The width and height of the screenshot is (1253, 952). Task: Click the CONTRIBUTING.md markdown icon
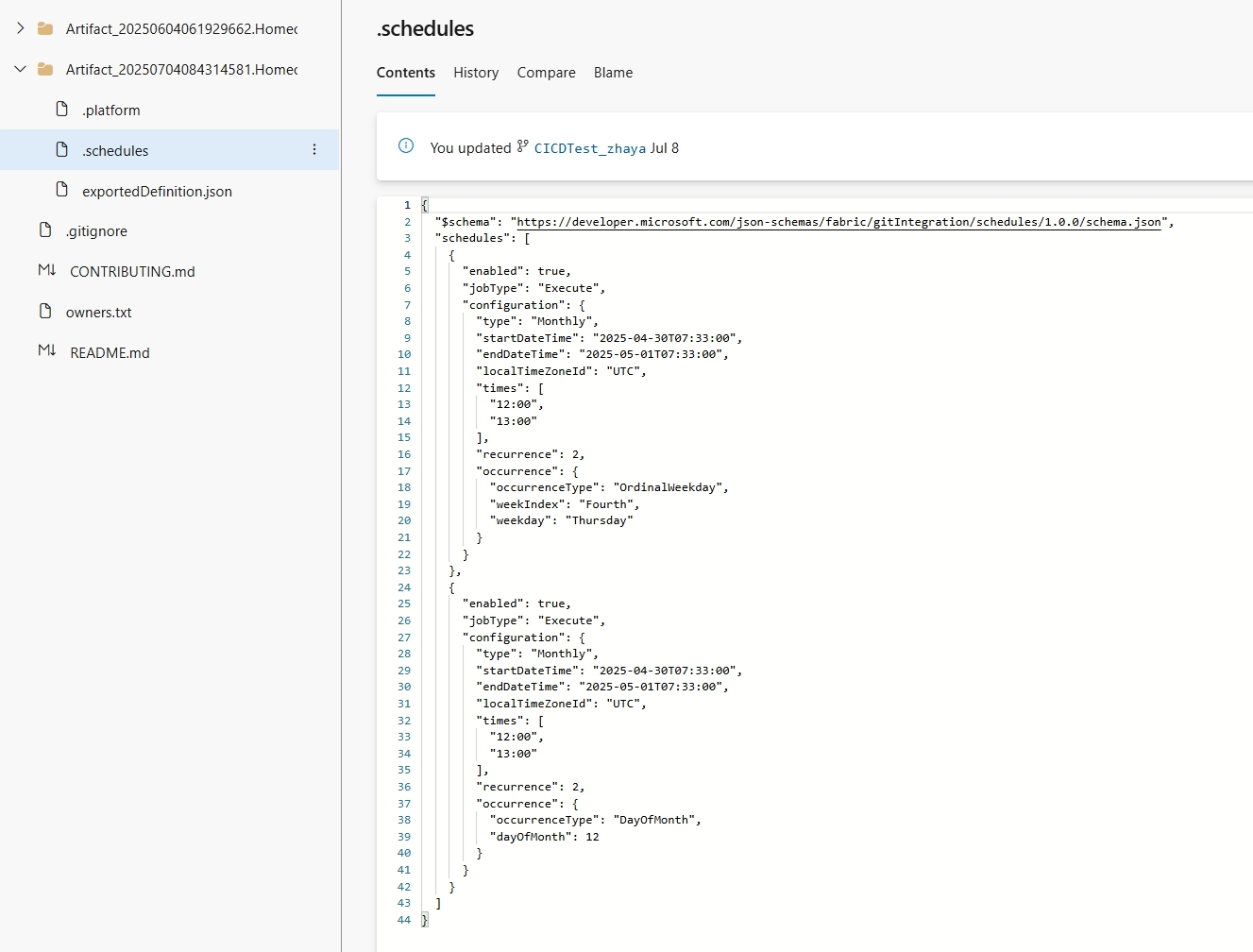(46, 270)
